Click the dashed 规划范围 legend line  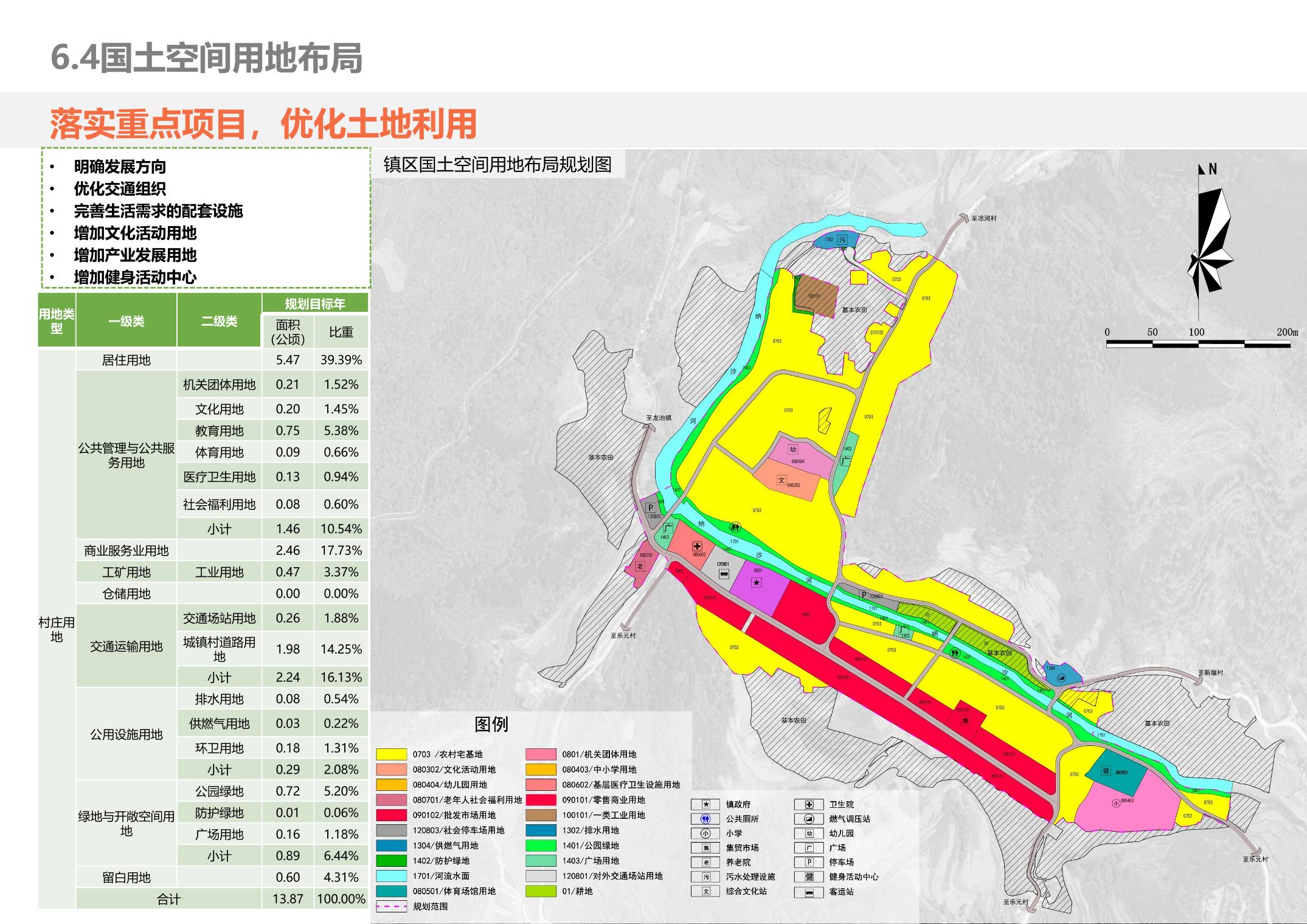click(x=391, y=906)
